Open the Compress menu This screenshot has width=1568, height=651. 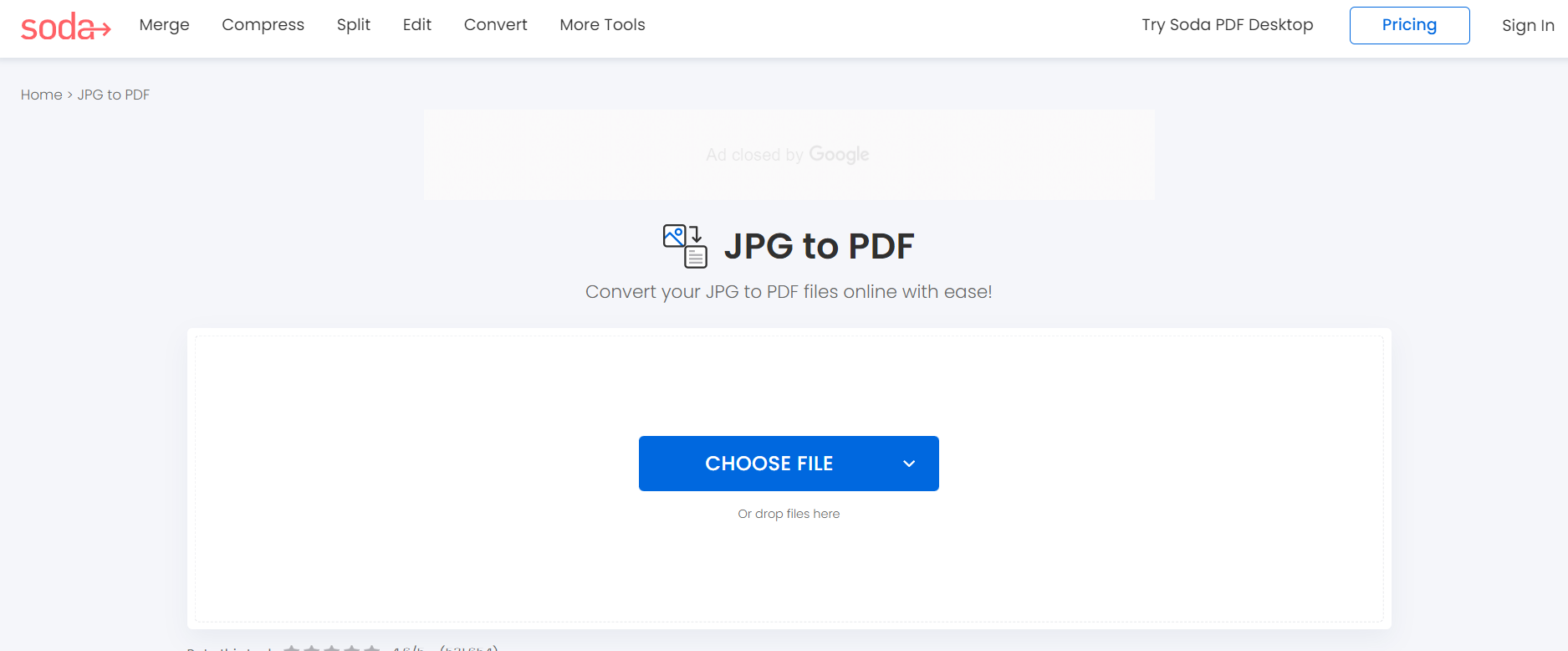(x=263, y=25)
